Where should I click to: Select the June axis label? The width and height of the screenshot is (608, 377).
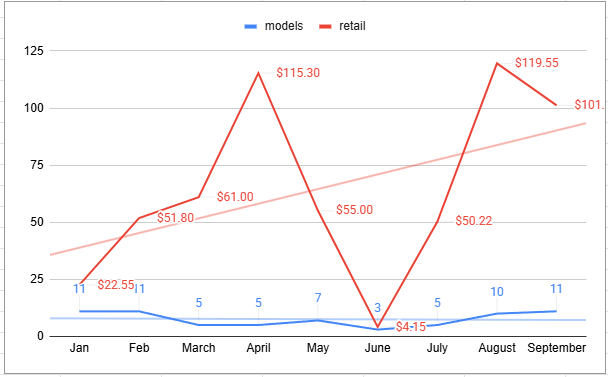click(378, 348)
